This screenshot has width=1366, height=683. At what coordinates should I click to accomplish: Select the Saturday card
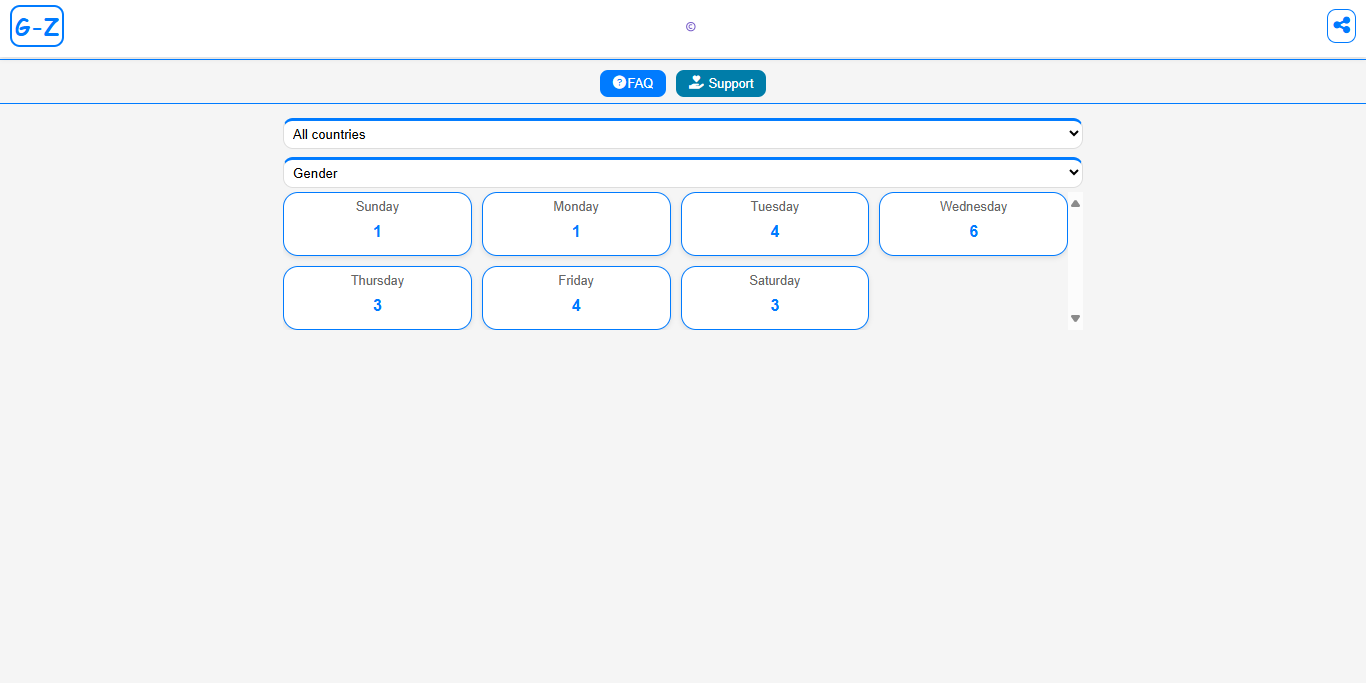775,298
